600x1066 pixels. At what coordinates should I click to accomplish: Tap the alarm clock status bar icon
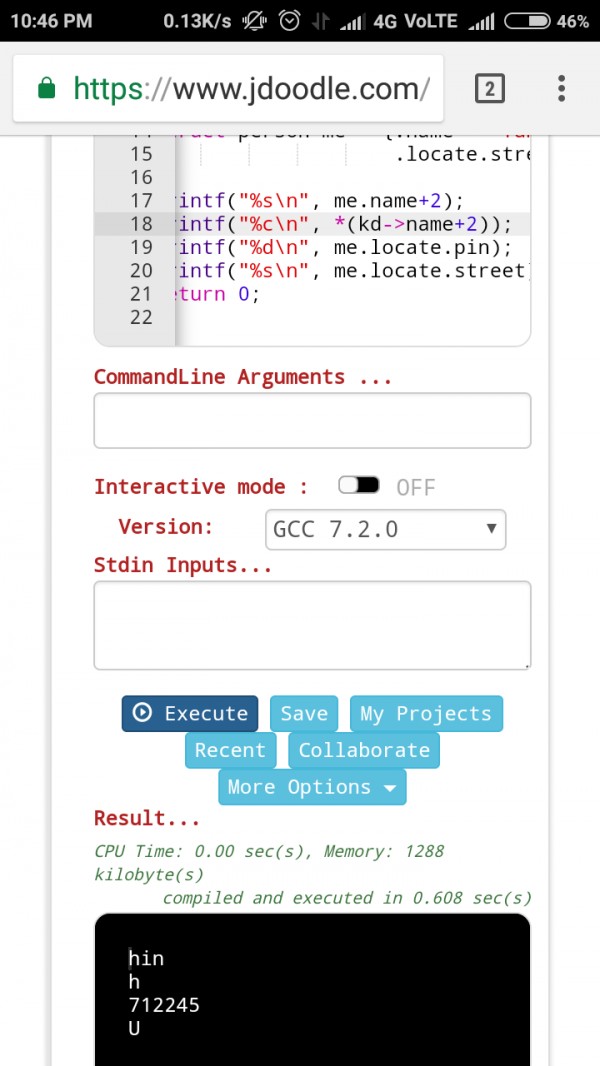pyautogui.click(x=290, y=20)
